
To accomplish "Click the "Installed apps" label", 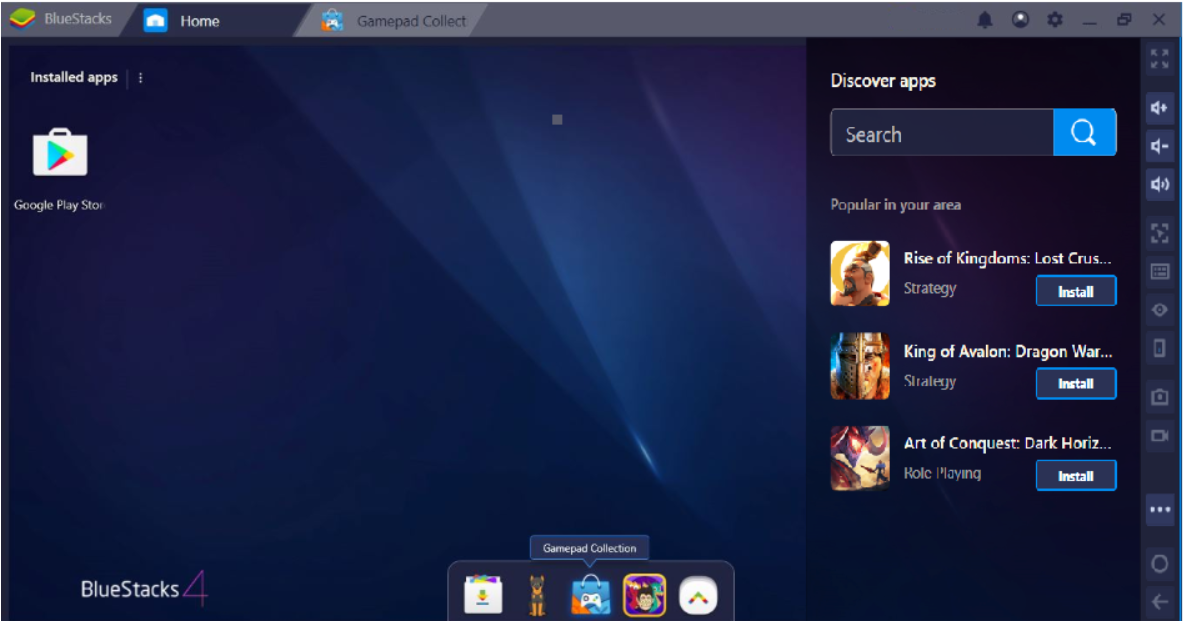I will (x=74, y=77).
